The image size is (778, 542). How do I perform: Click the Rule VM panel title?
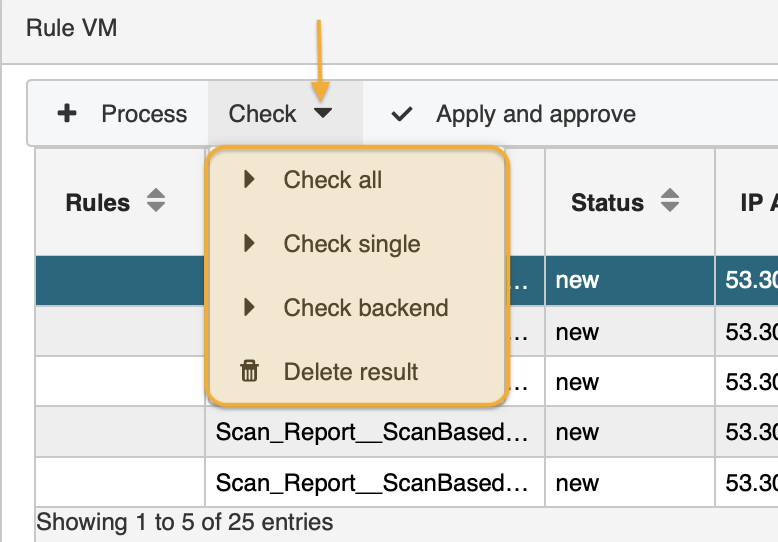coord(71,27)
